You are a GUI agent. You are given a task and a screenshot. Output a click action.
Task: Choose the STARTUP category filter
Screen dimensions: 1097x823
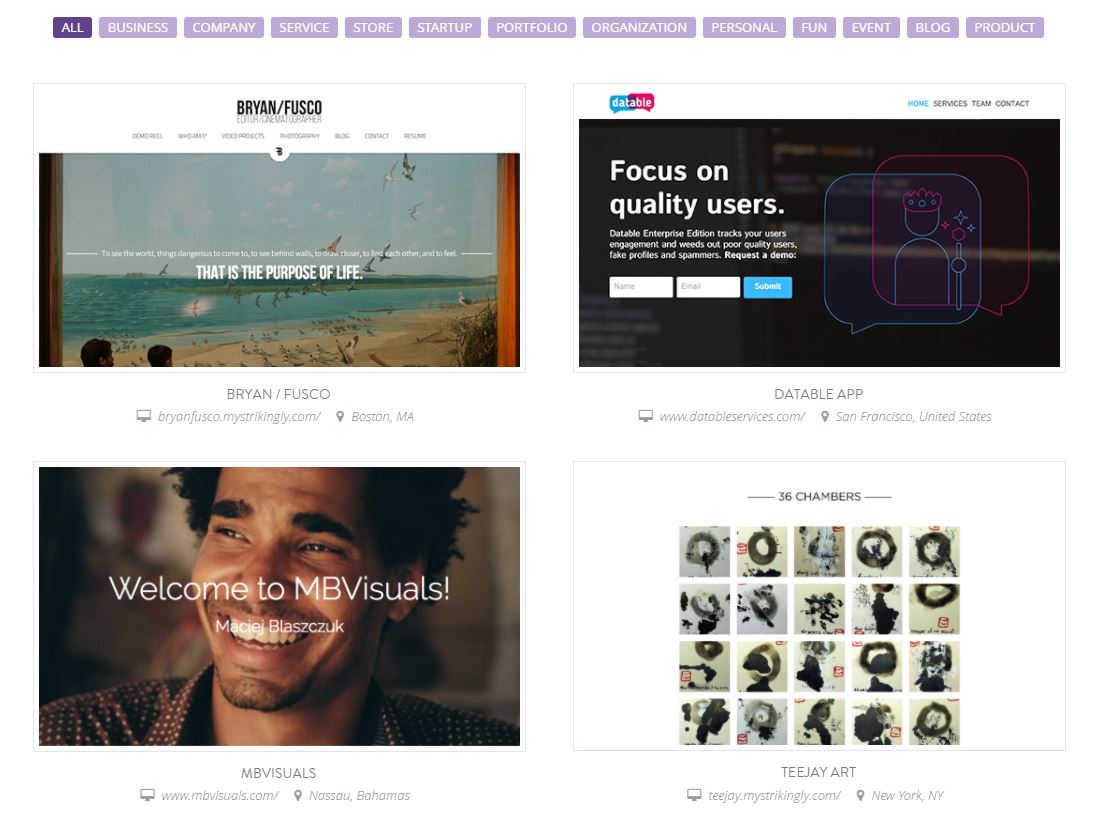tap(444, 27)
